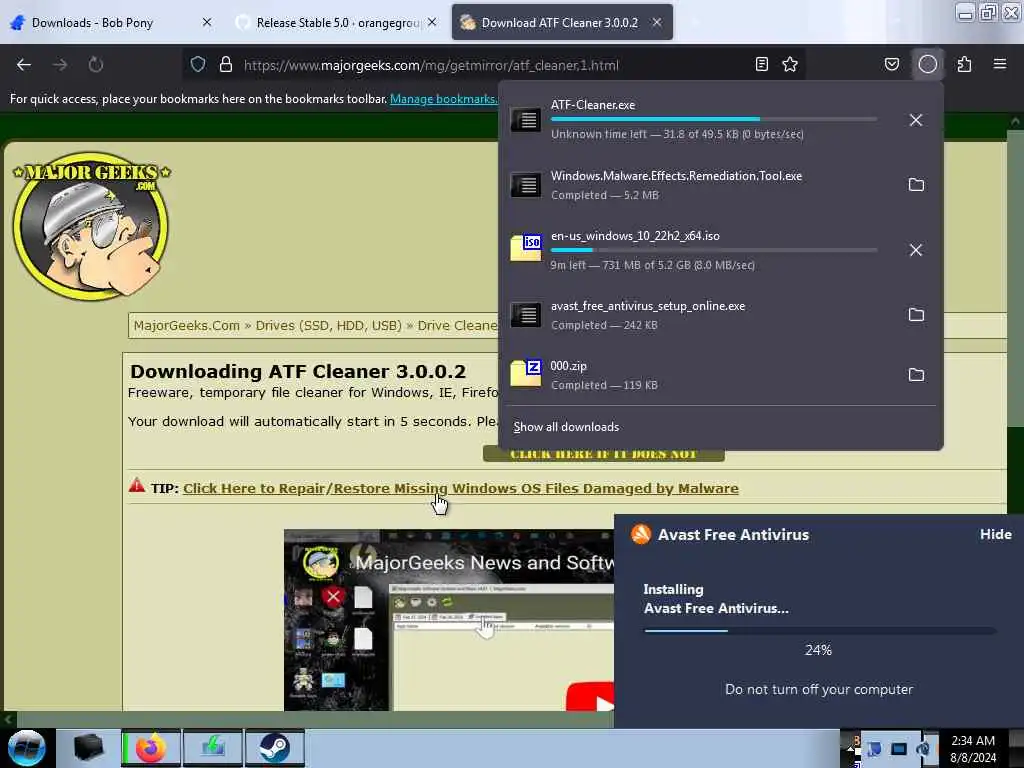1024x768 pixels.
Task: Switch to the Release Stable 5.0 tab
Action: click(x=338, y=23)
